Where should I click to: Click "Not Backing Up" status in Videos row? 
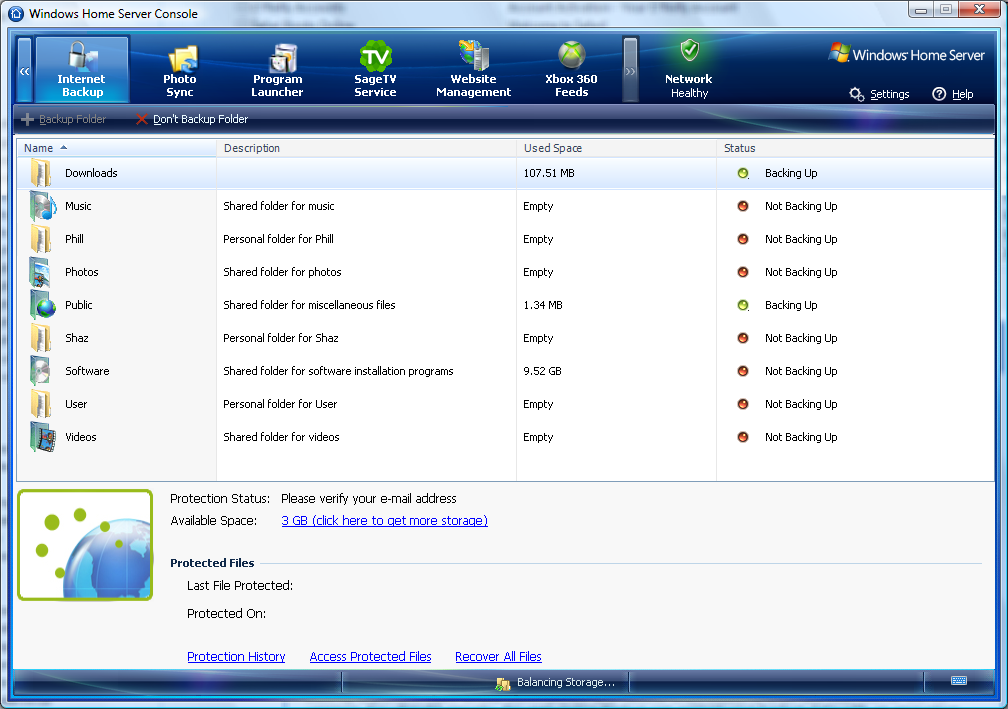point(801,437)
